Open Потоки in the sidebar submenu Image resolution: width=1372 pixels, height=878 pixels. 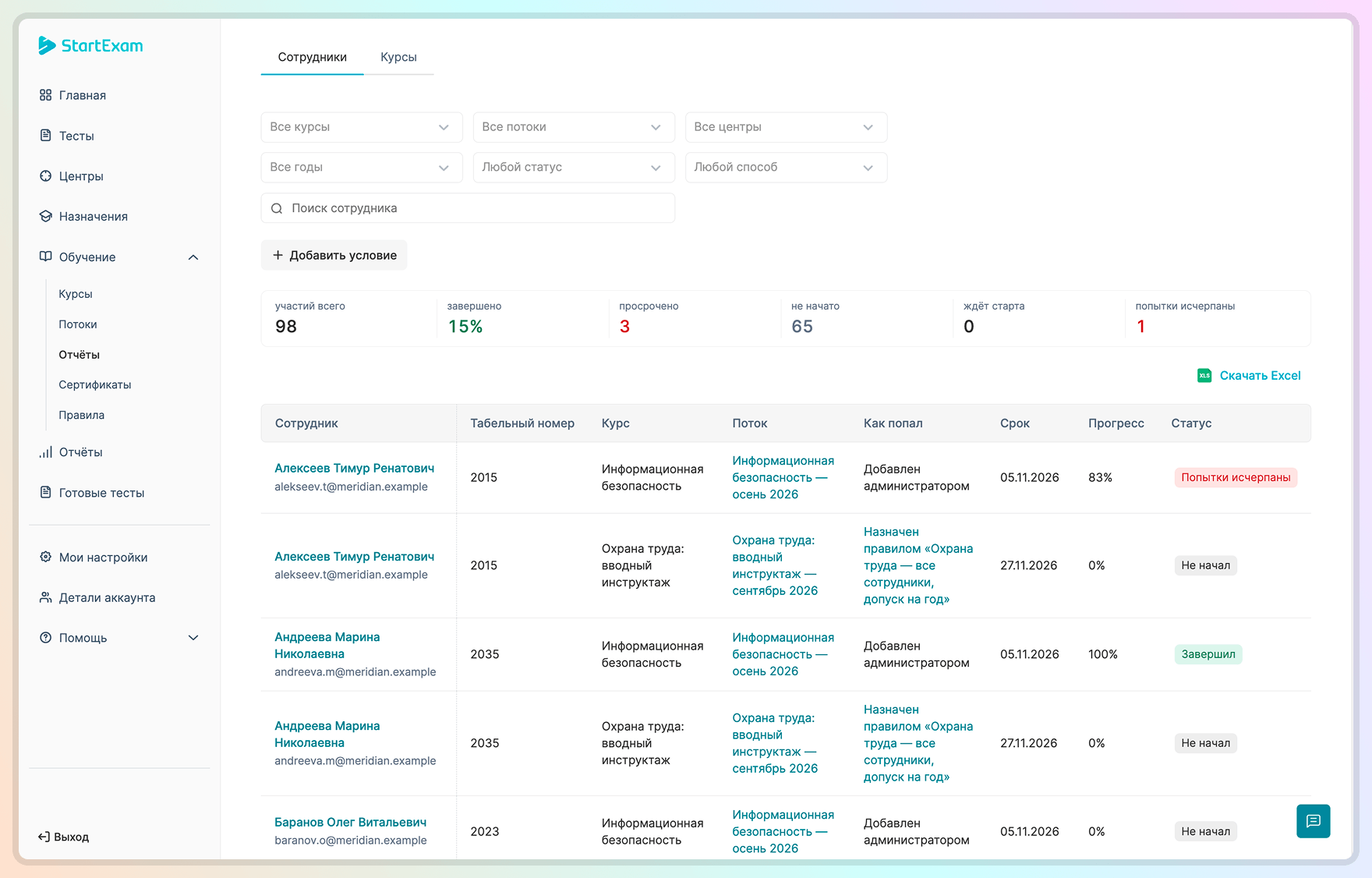click(x=78, y=324)
